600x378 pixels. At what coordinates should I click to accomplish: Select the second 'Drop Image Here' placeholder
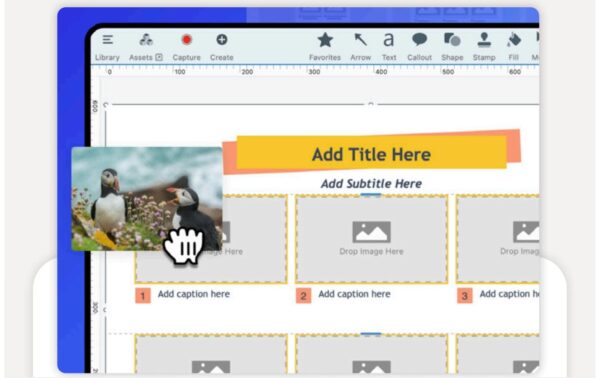click(371, 239)
